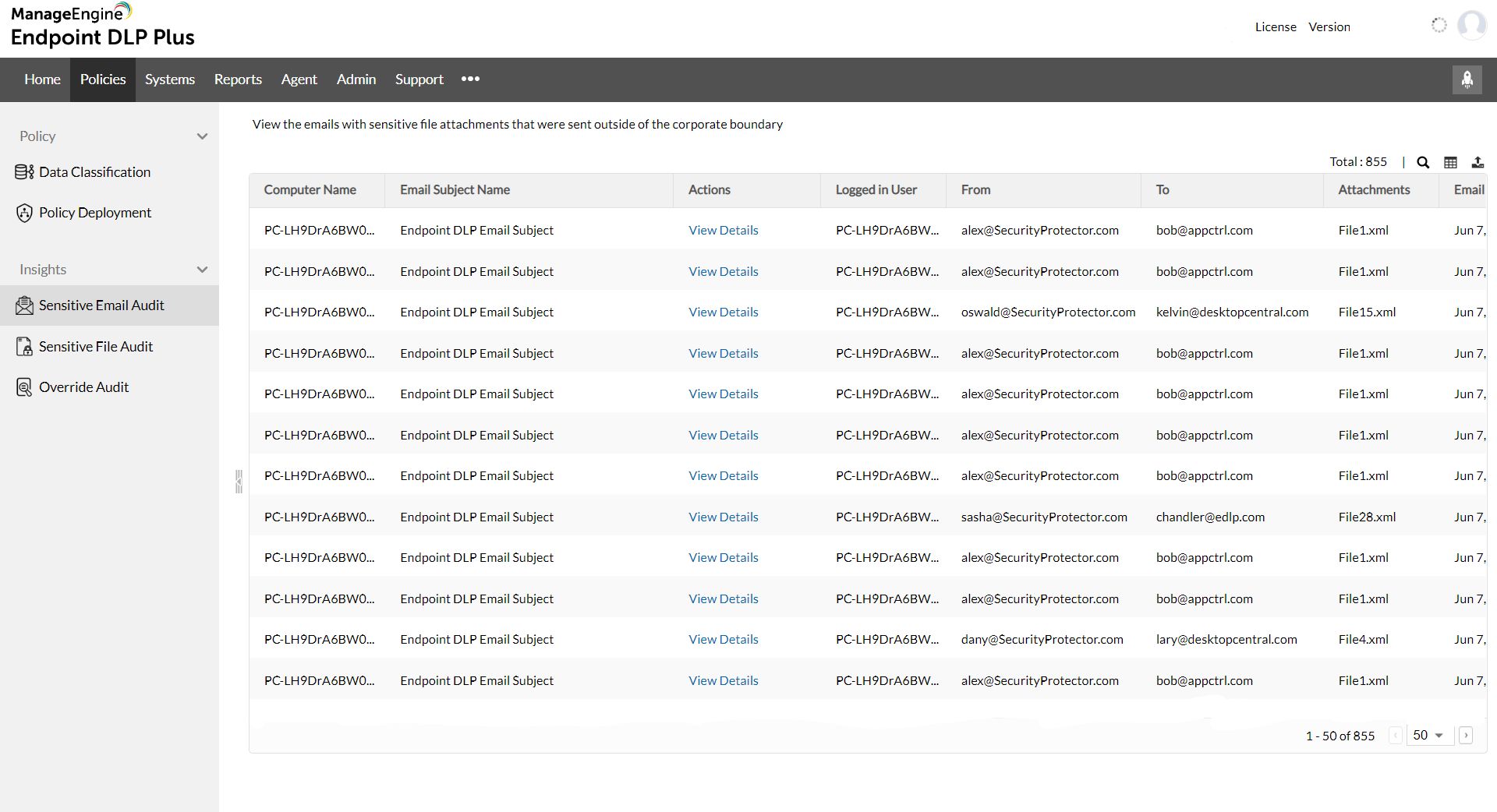This screenshot has height=812, width=1497.
Task: Sort by Computer Name column header
Action: click(x=310, y=190)
